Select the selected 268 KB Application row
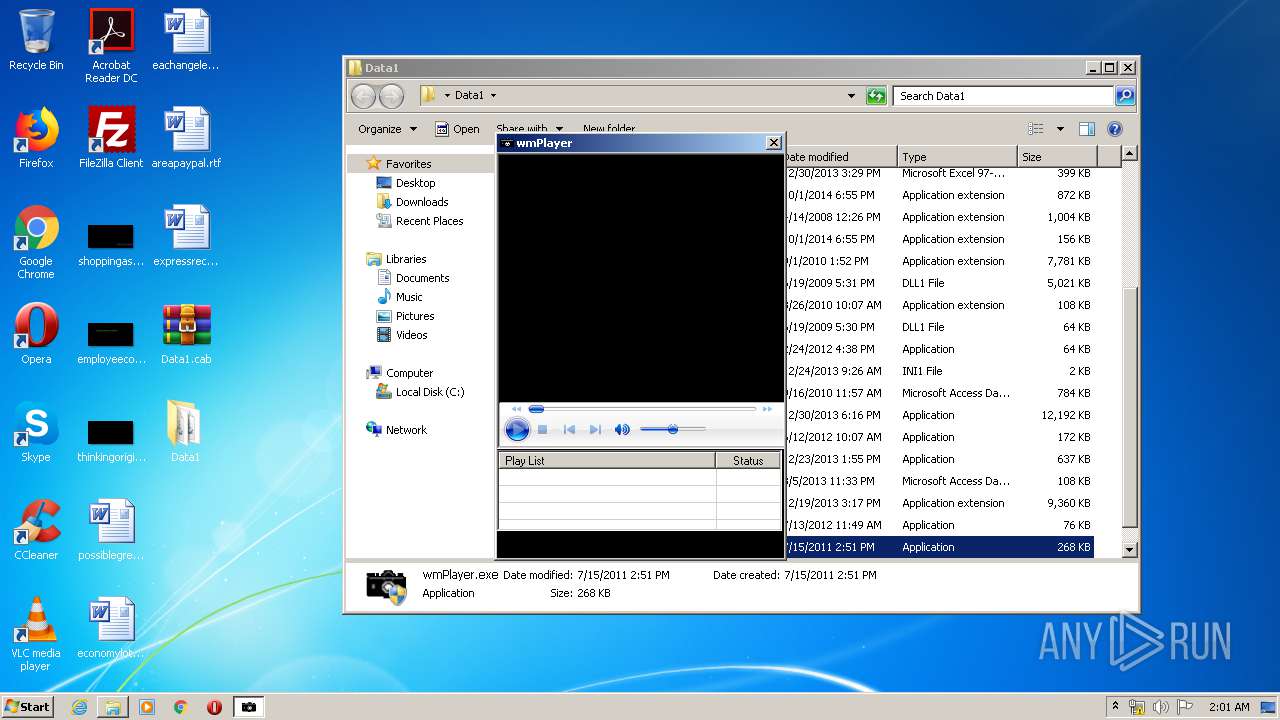The width and height of the screenshot is (1280, 720). tap(940, 547)
